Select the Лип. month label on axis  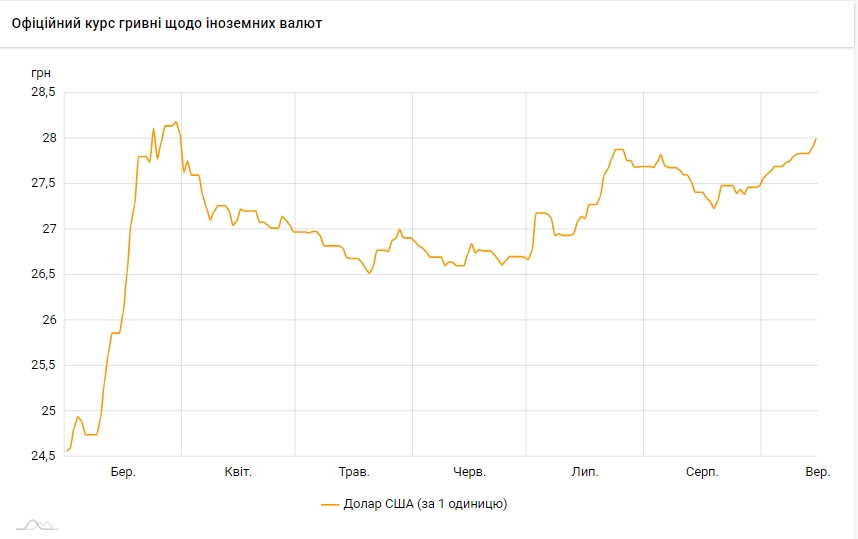[584, 472]
